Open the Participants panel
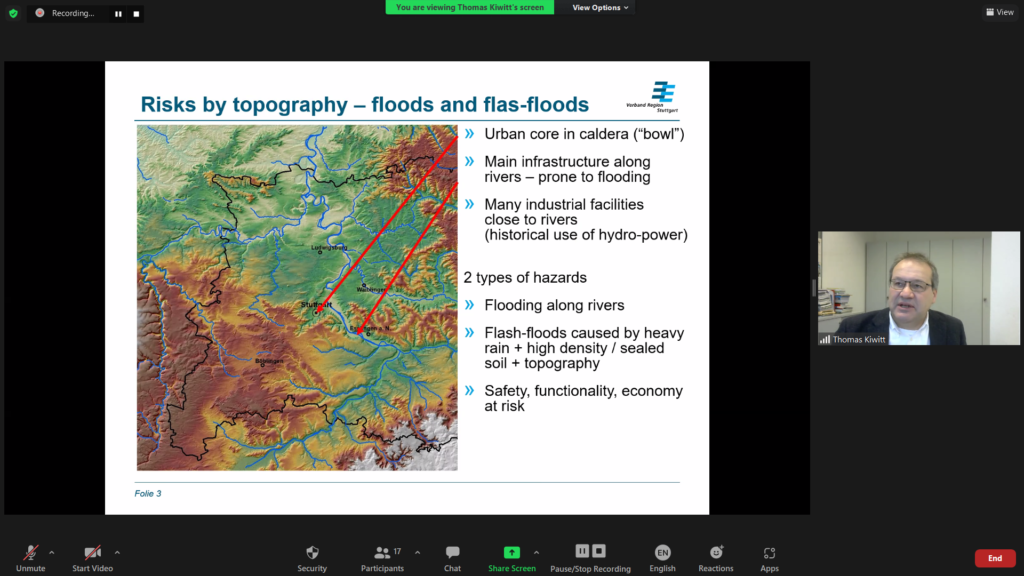 tap(382, 553)
